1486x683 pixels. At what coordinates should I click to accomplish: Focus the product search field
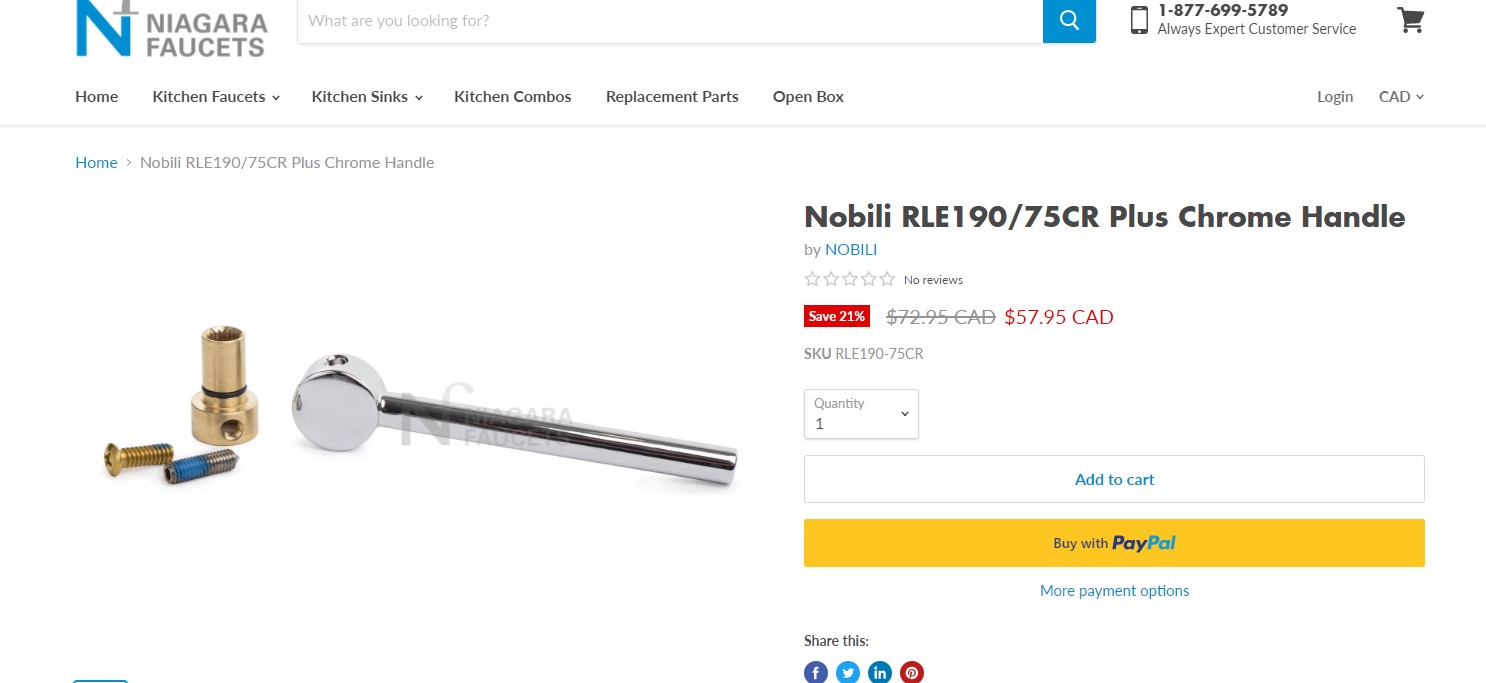coord(670,21)
